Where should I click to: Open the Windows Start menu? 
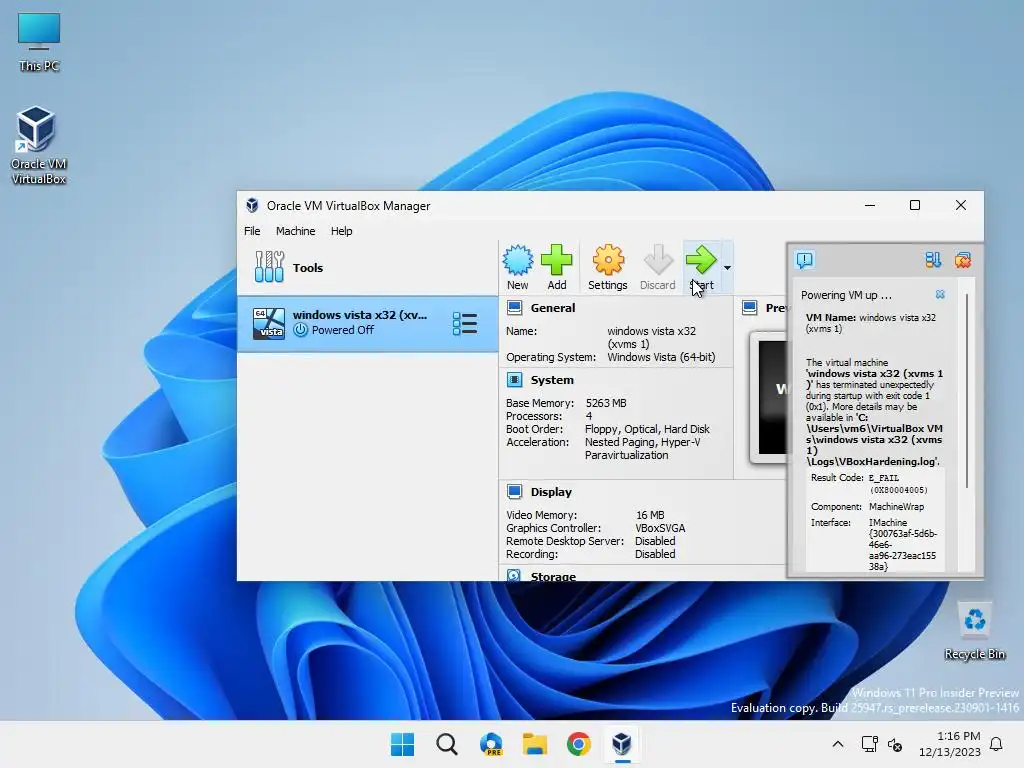click(402, 744)
